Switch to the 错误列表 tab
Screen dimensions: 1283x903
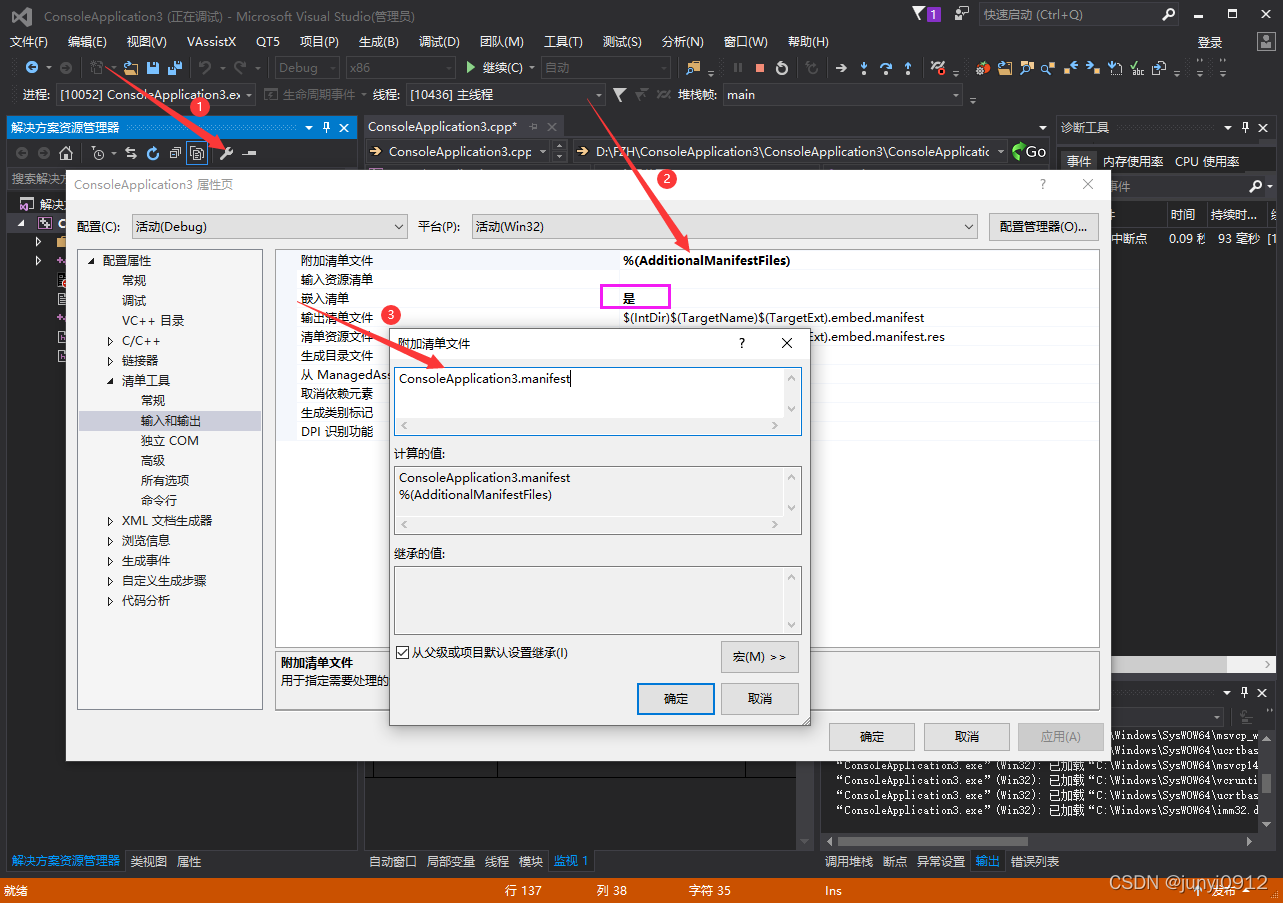(1035, 861)
